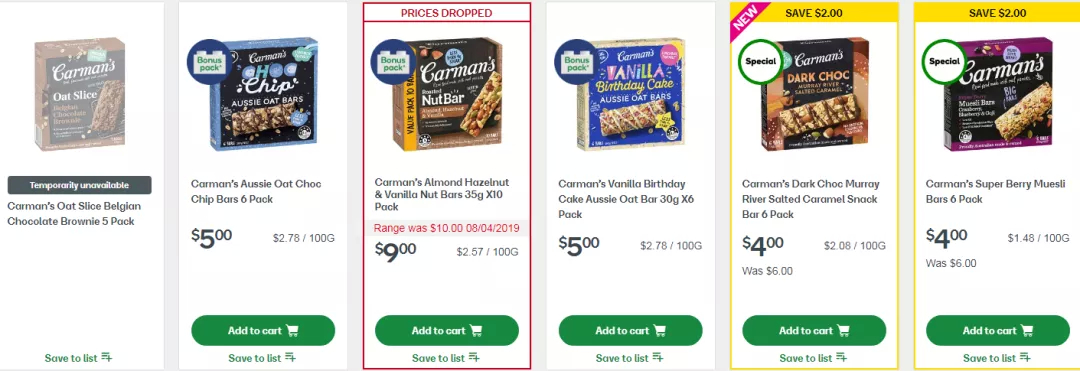Click the Bonus pack badge on Choc Chip bars
This screenshot has width=1080, height=371.
coord(209,62)
